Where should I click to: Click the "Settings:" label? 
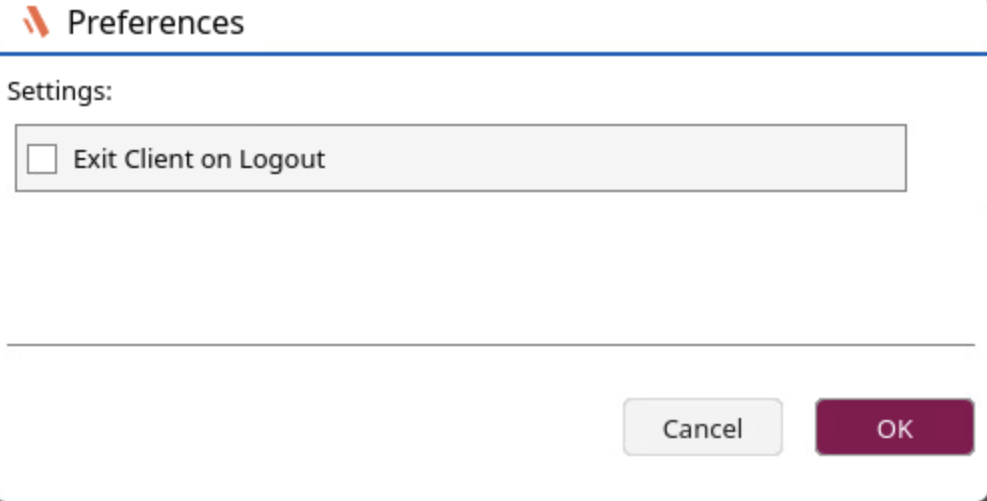[x=59, y=92]
